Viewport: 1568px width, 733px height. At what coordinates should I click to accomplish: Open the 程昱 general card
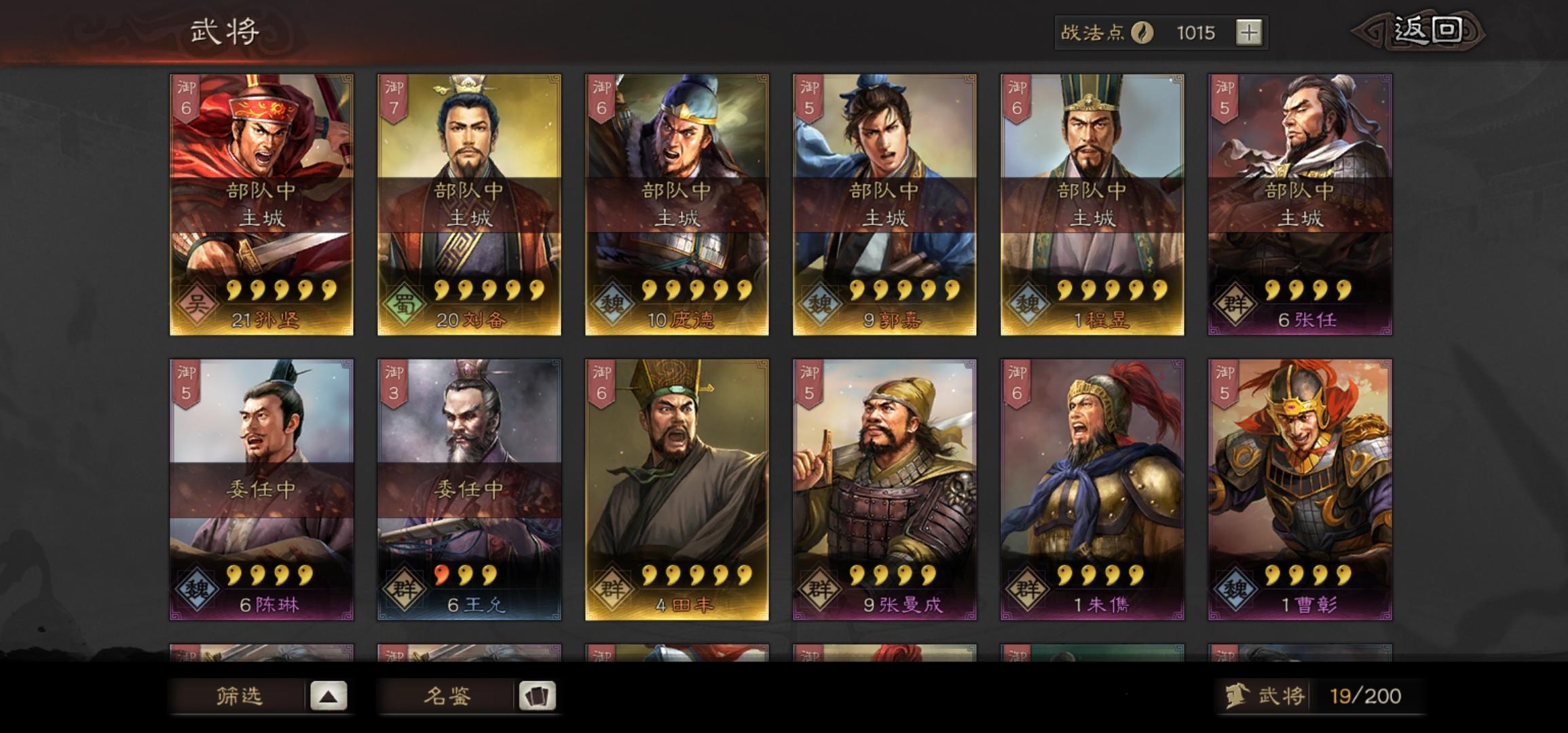click(1092, 204)
